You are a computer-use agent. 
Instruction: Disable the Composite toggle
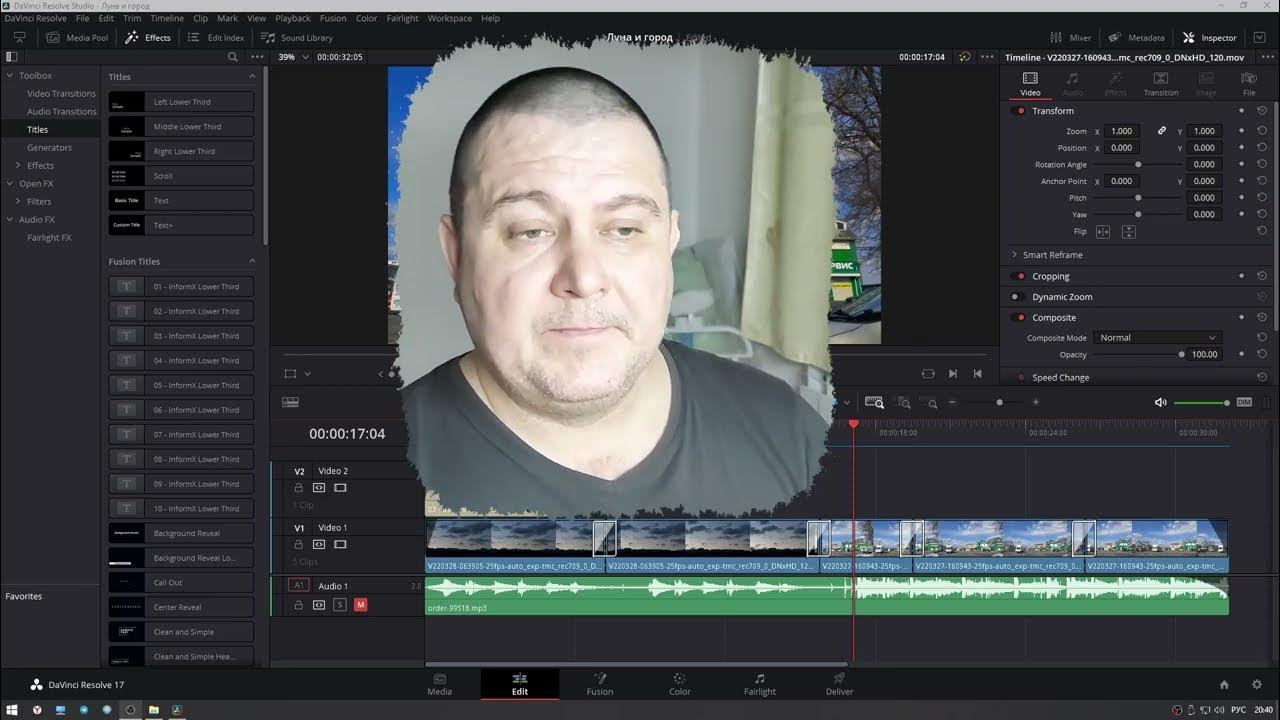pyautogui.click(x=1020, y=317)
